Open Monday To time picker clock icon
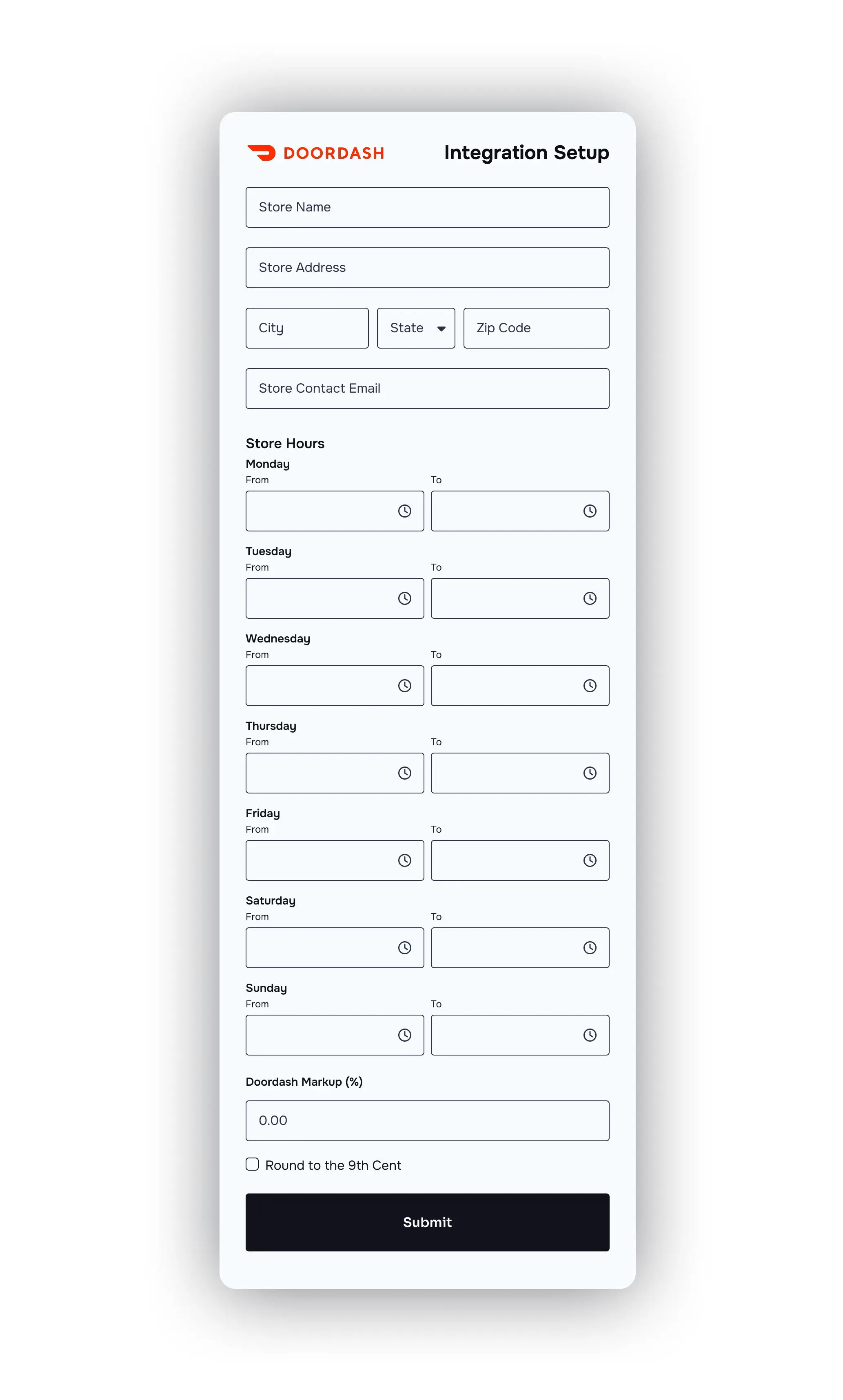 click(590, 511)
